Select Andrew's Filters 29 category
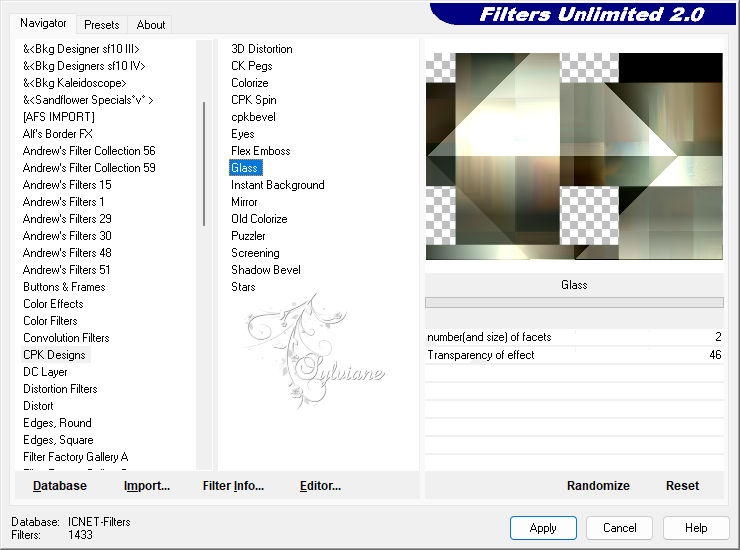Screen dimensions: 740x550 [67, 219]
